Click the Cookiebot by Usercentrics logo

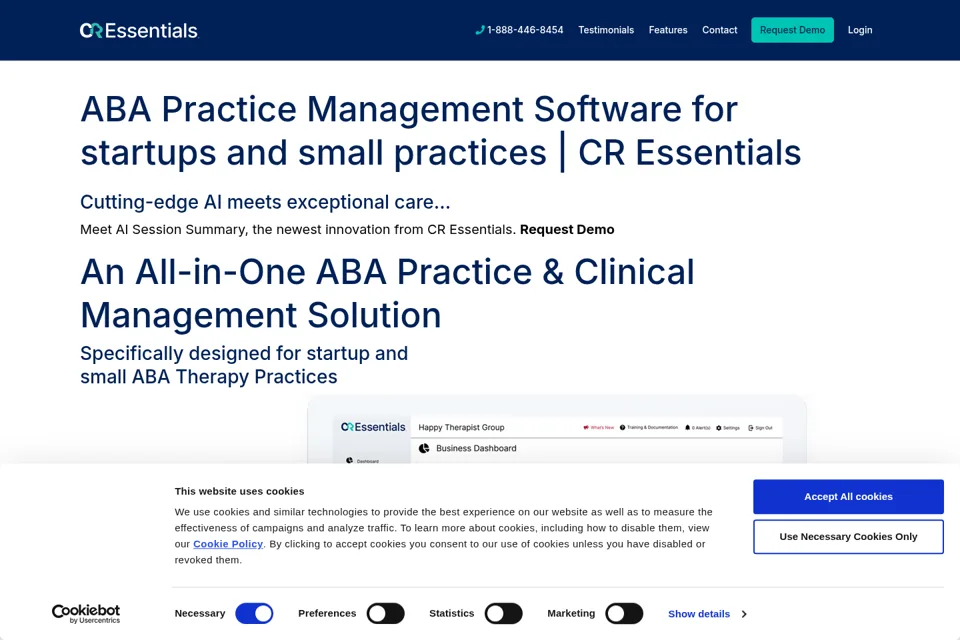point(86,614)
